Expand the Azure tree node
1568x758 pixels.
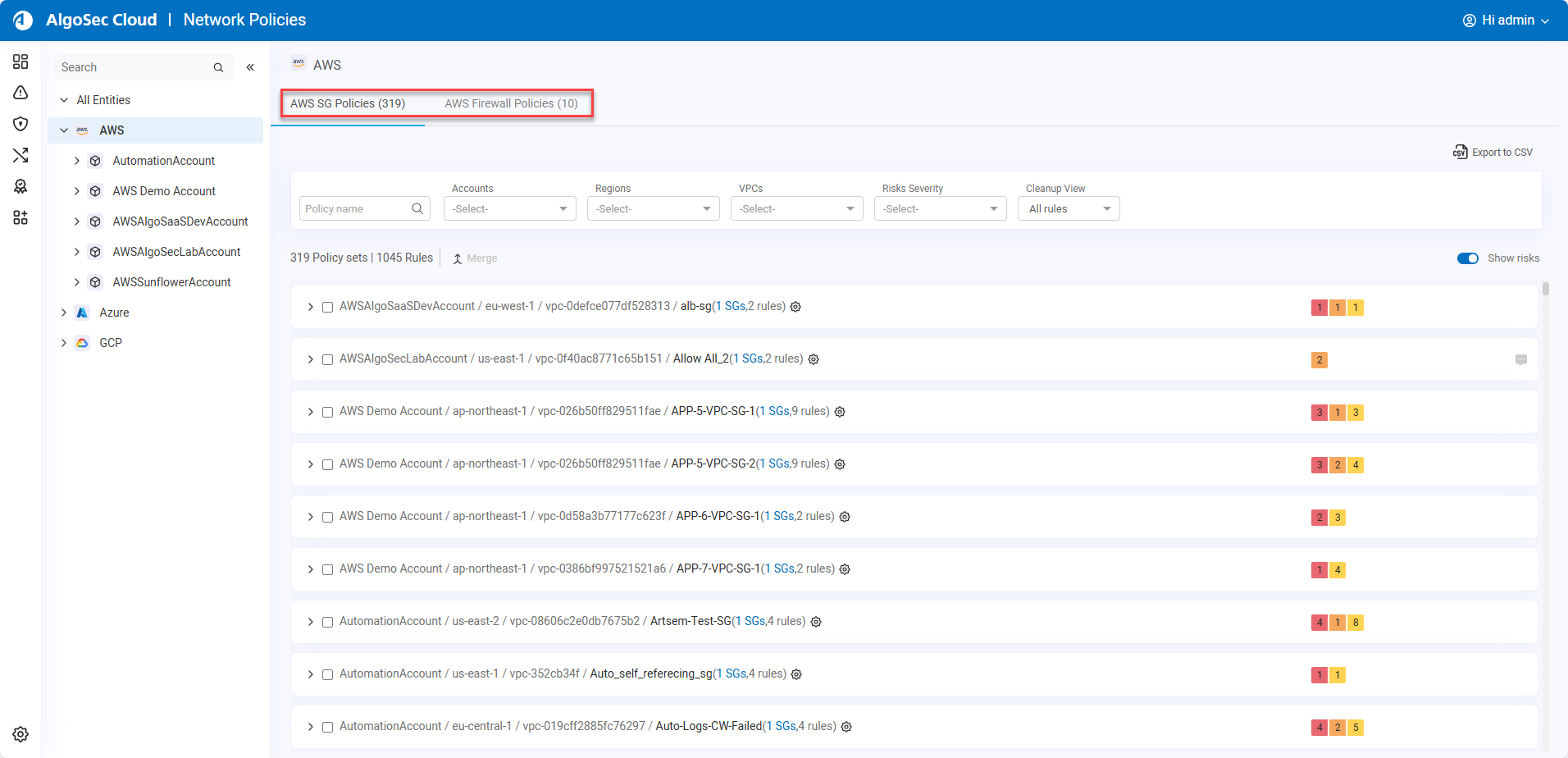[64, 313]
